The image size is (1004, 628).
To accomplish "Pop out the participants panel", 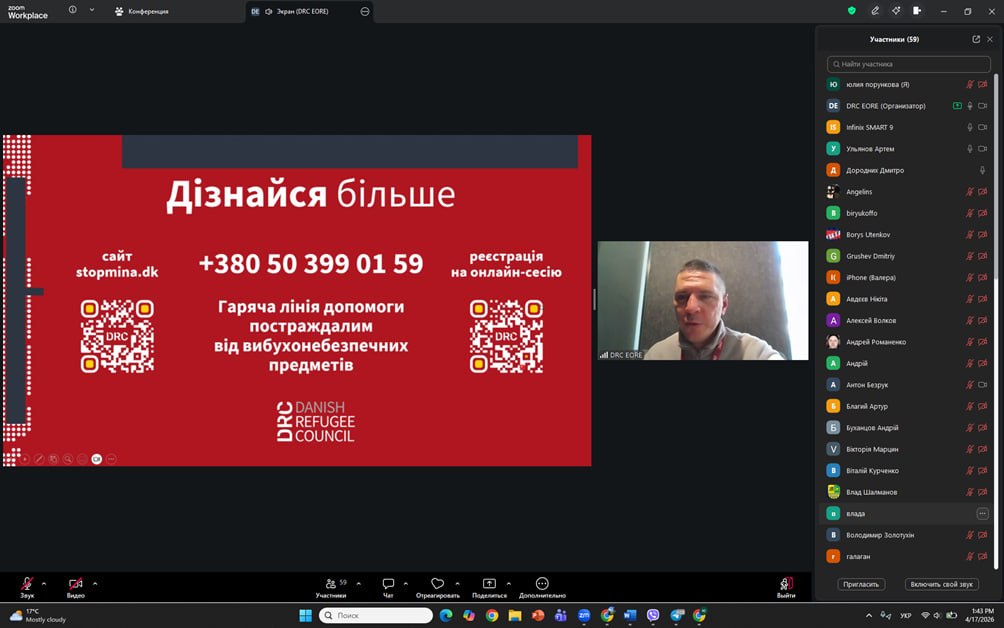I will point(976,39).
